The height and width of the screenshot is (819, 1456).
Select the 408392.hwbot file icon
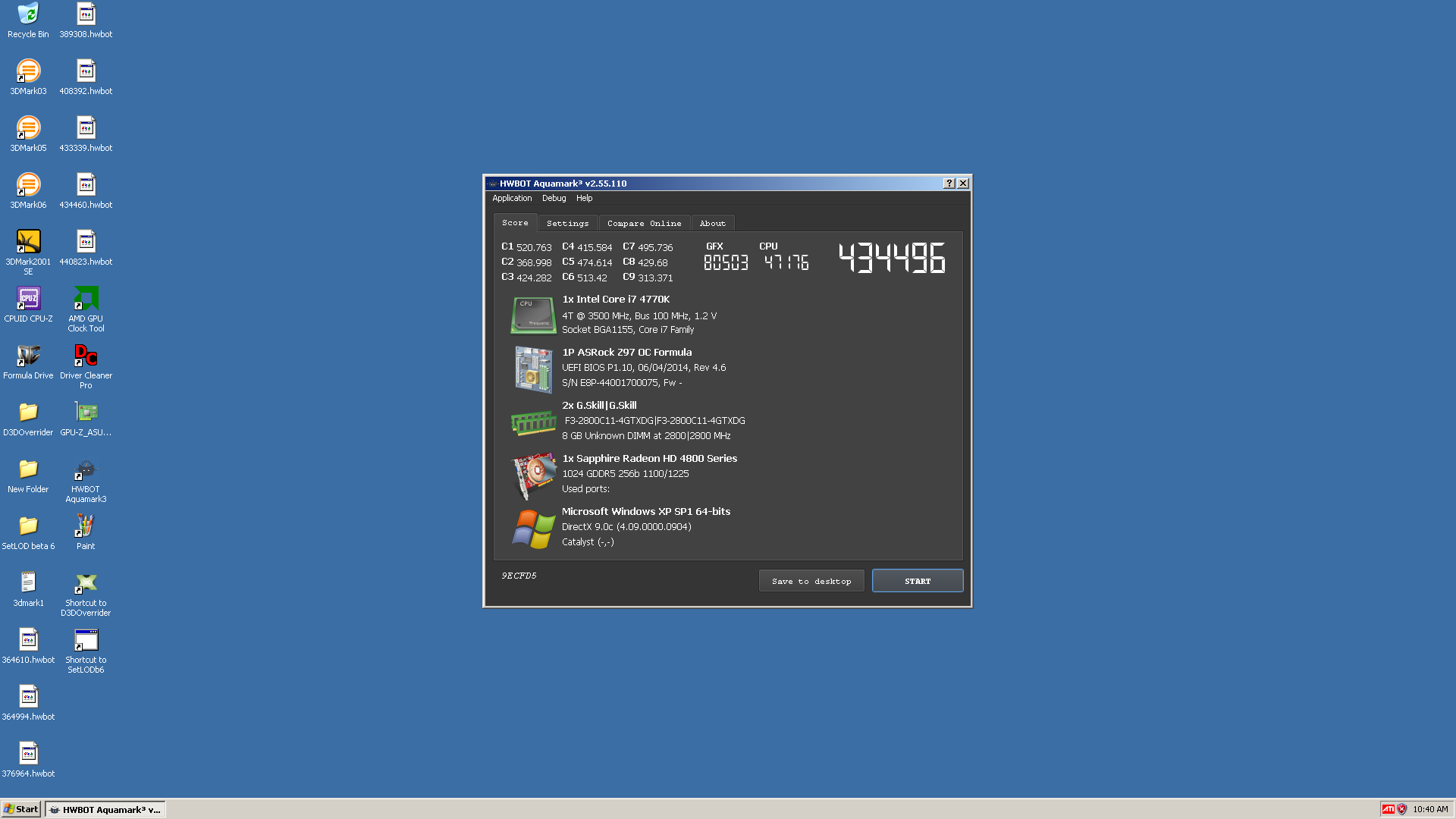click(x=86, y=77)
